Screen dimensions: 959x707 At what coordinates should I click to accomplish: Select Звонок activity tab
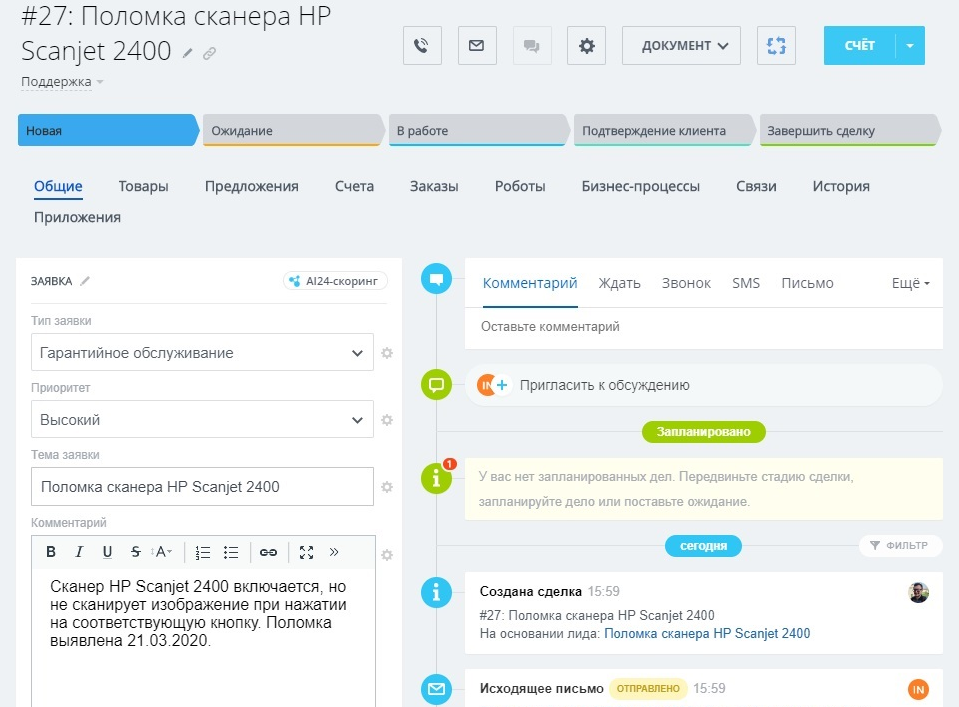(686, 283)
